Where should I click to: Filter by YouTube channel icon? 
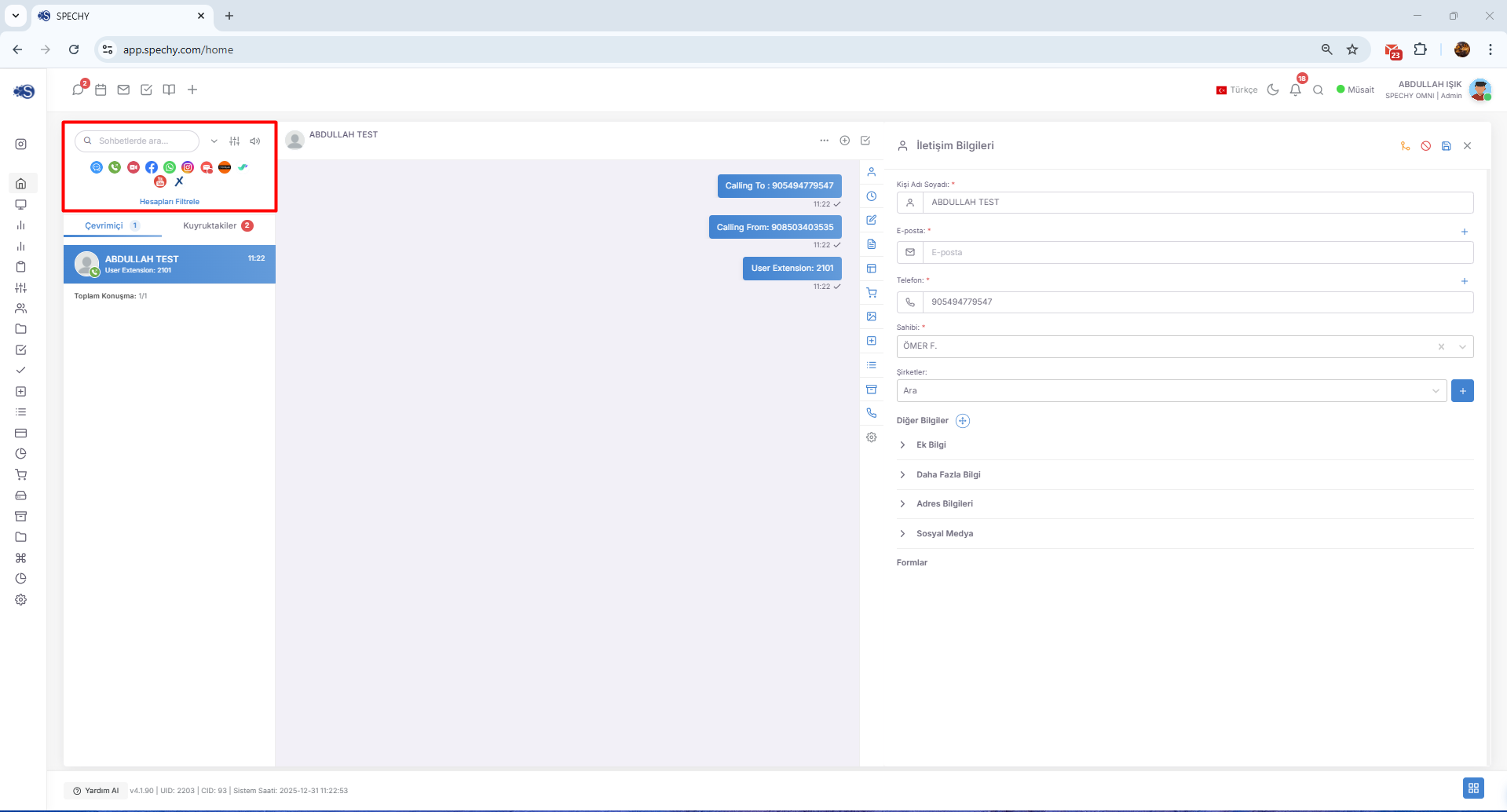click(160, 181)
